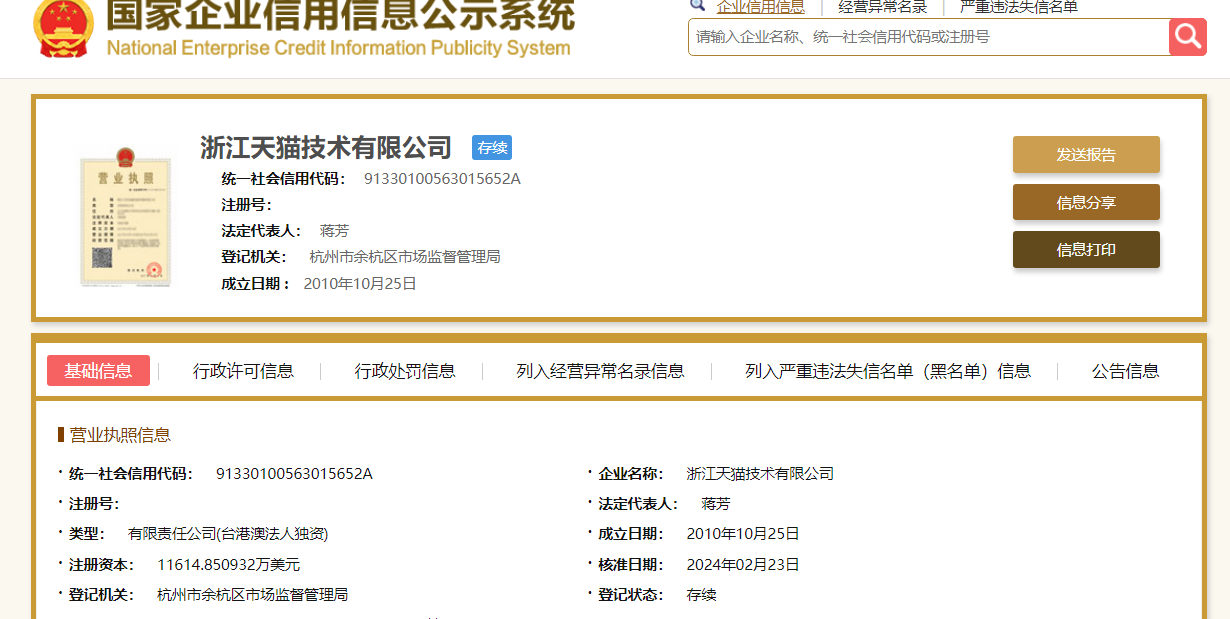Focus the enterprise name search input field
Screen dimensions: 1230x619
pos(928,37)
